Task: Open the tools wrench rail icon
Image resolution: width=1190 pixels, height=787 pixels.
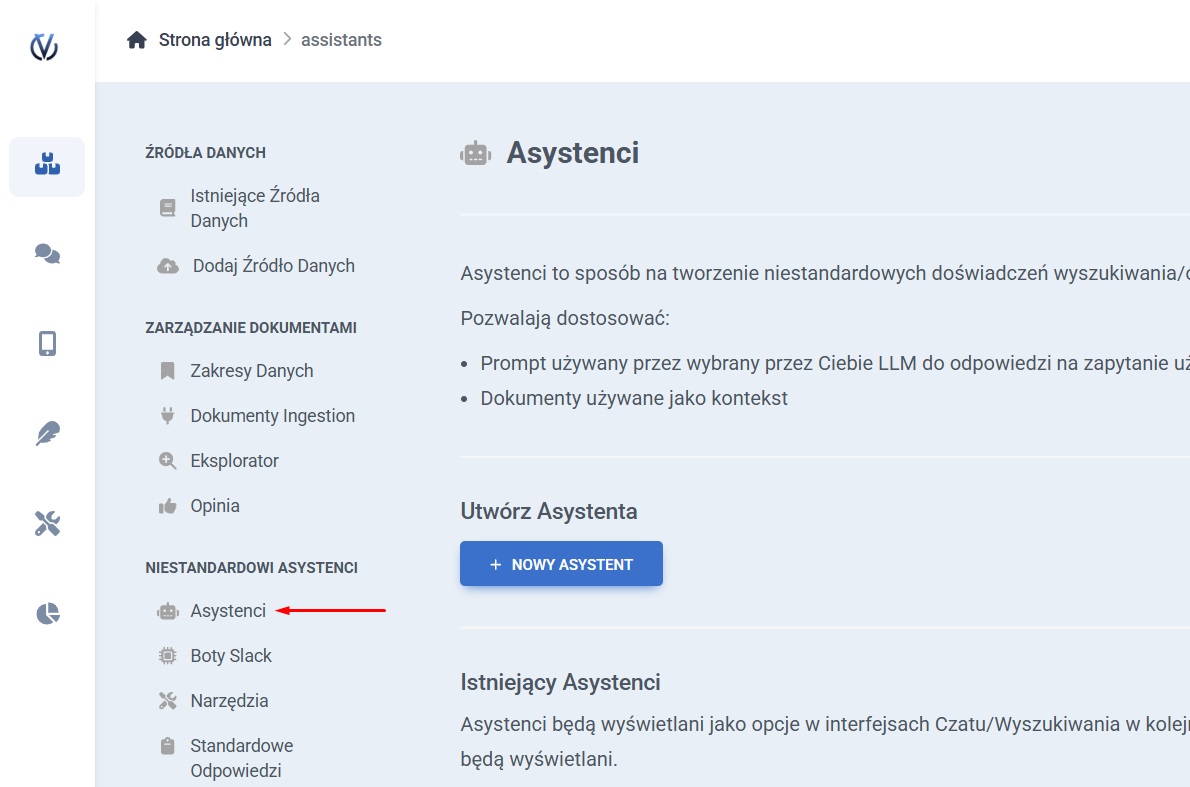Action: coord(47,523)
